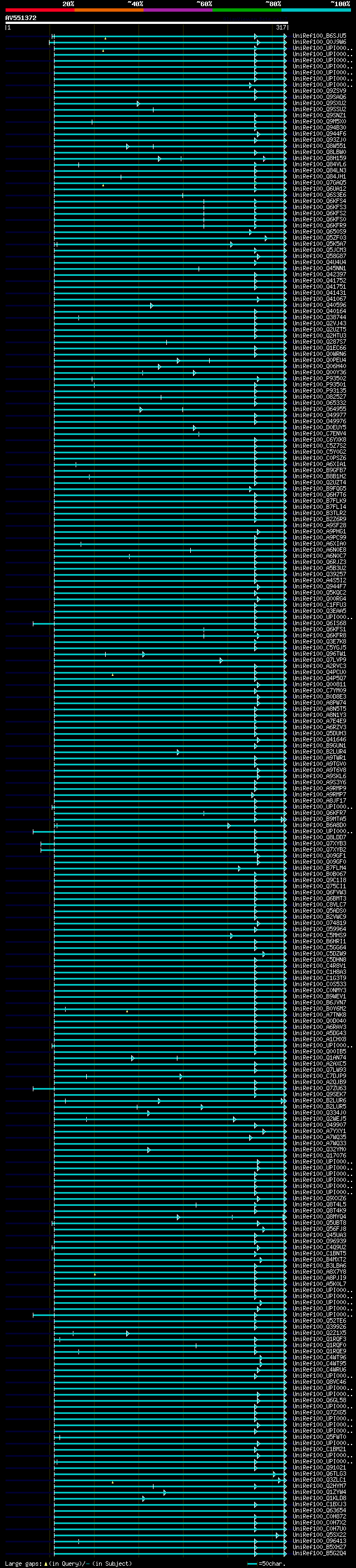Click UniRef100_Q7GAQ5 label

point(319,182)
